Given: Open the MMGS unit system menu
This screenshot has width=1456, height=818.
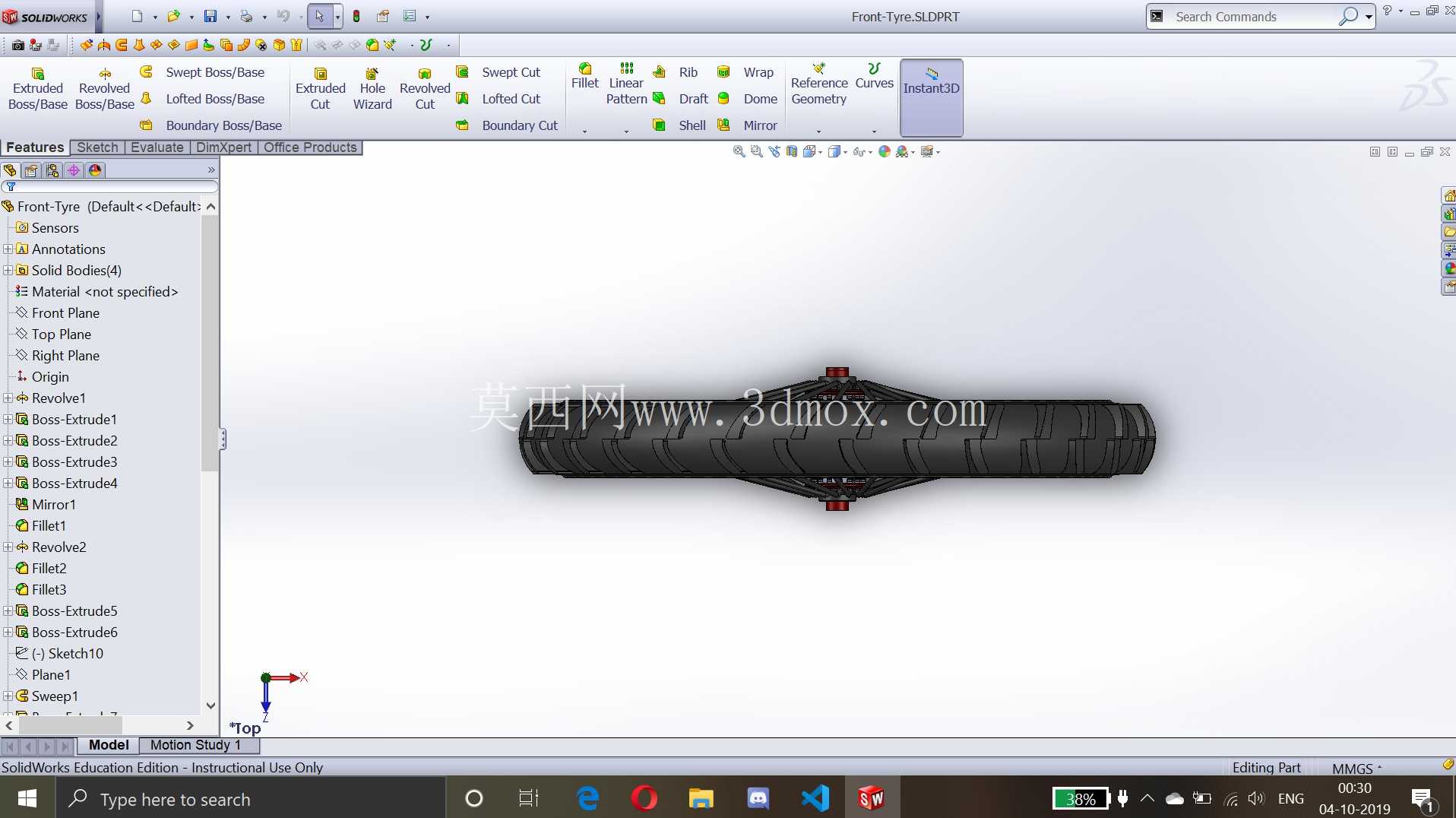Looking at the screenshot, I should 1357,768.
